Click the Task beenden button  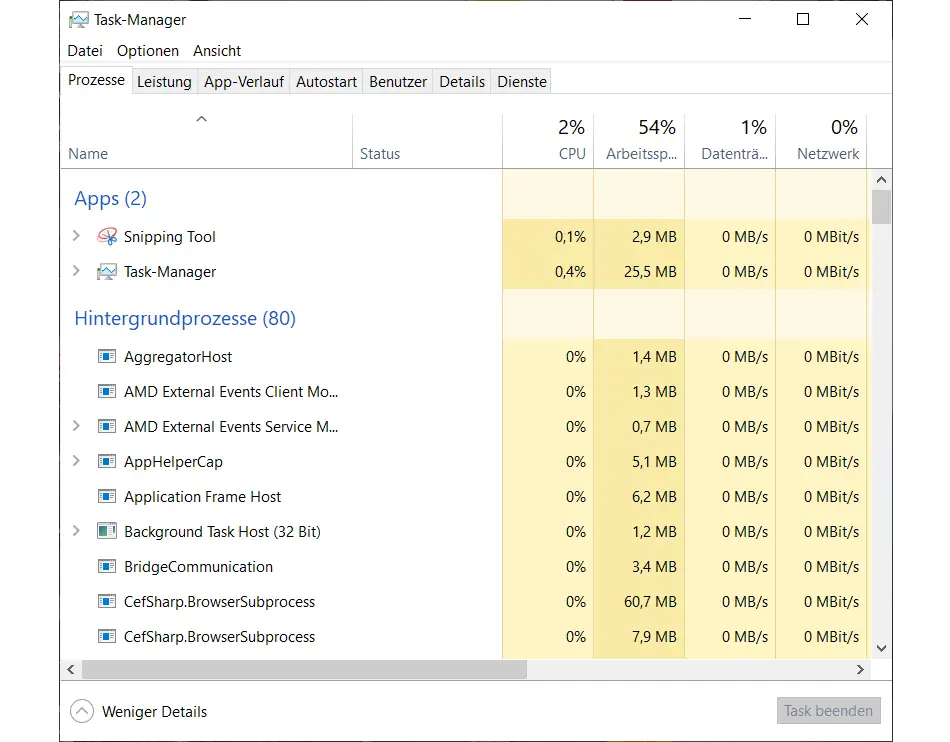(x=828, y=711)
